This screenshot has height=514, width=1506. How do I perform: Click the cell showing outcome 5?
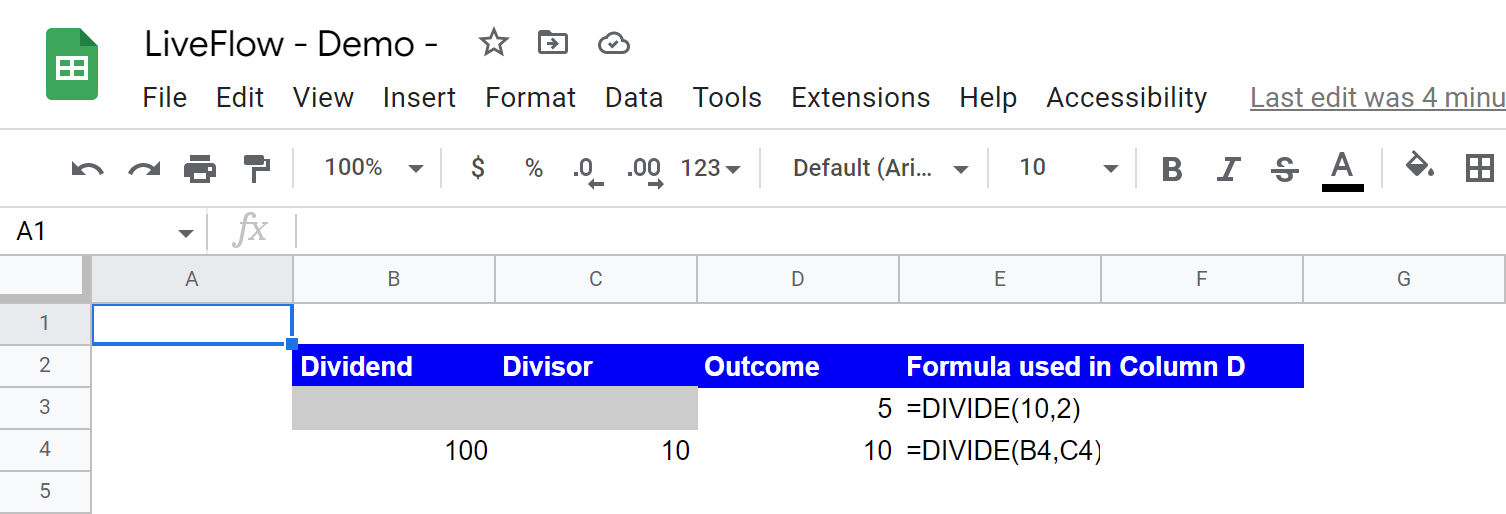click(798, 408)
